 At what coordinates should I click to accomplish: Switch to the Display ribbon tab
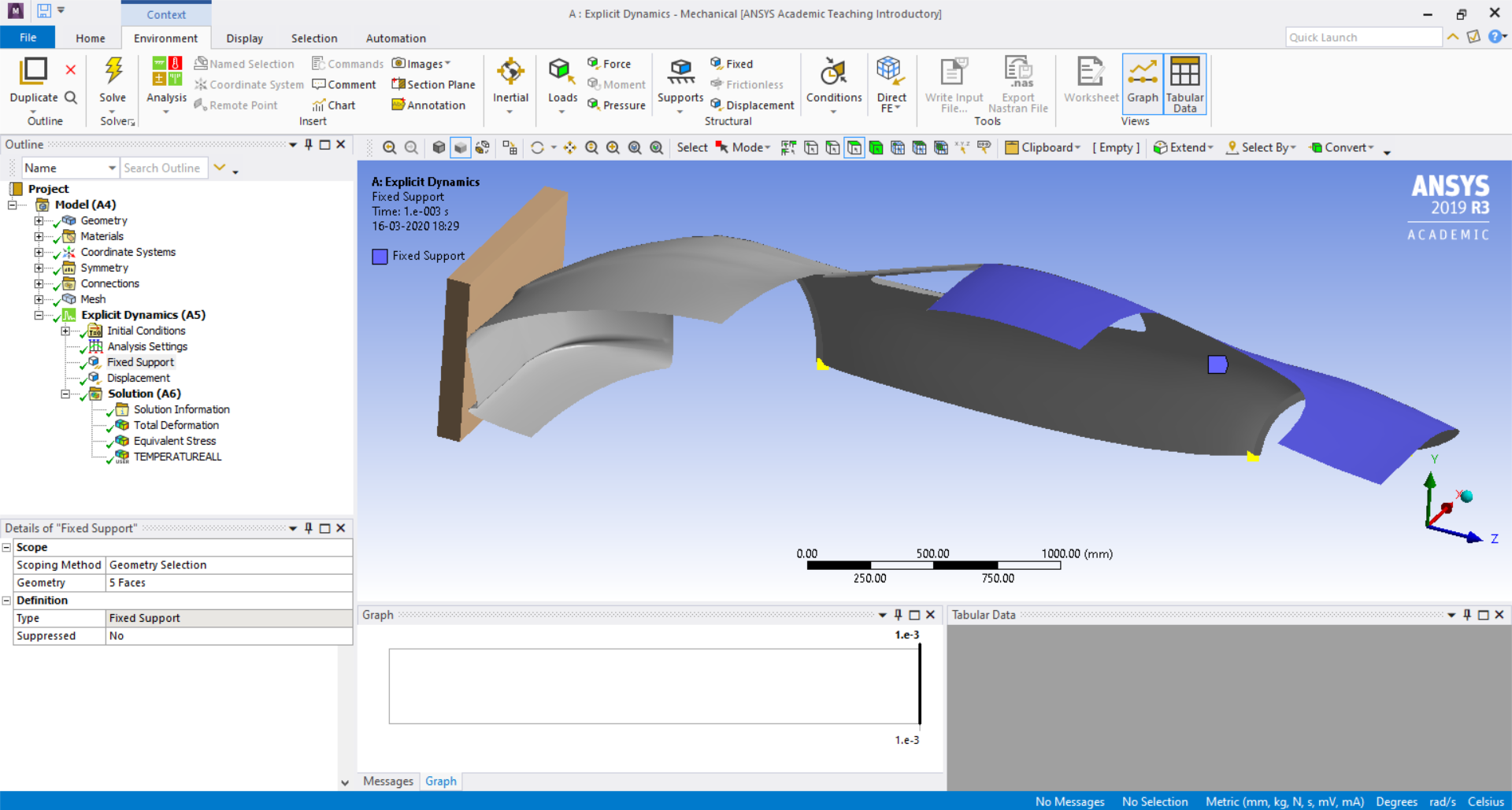click(244, 38)
